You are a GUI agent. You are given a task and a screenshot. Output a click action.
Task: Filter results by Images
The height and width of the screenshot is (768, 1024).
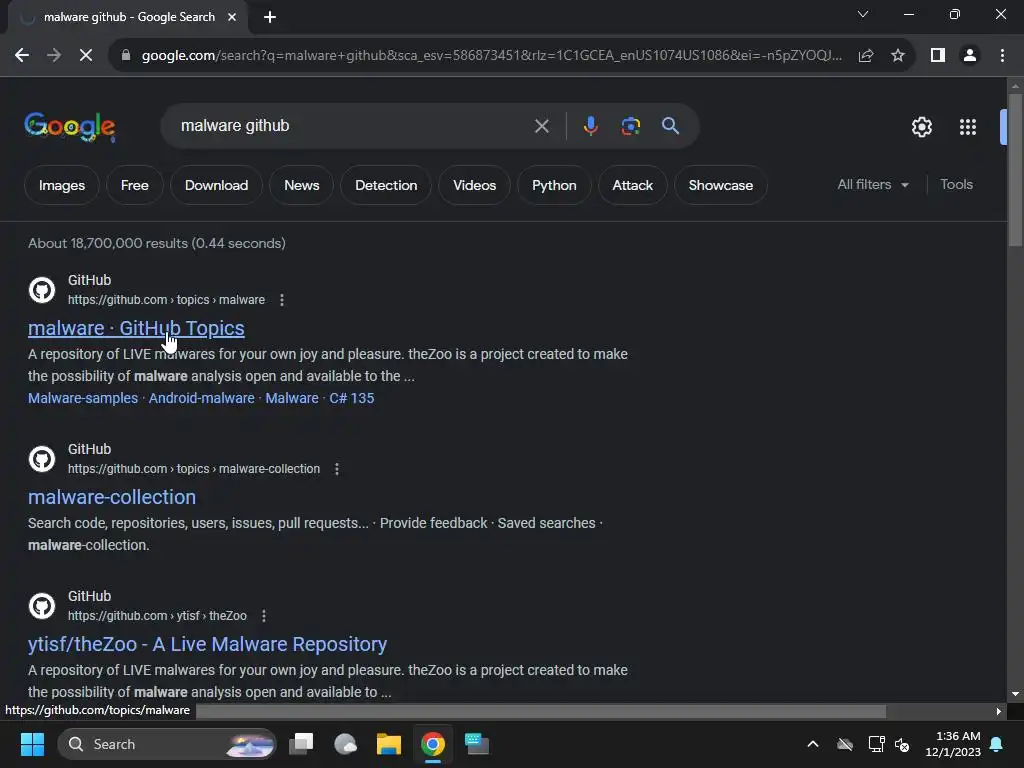pyautogui.click(x=62, y=185)
